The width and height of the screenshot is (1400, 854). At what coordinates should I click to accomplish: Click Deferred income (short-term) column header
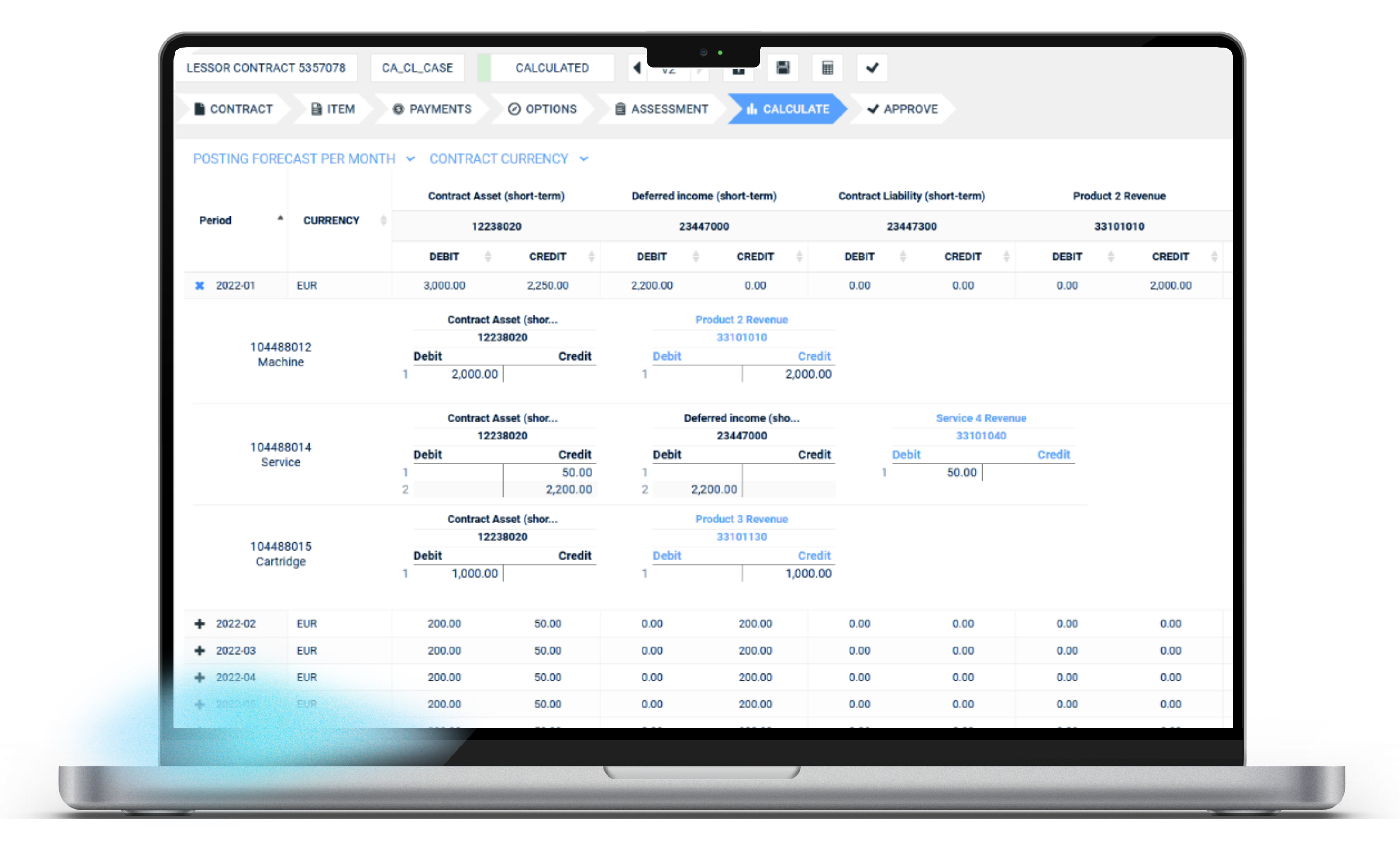point(704,195)
